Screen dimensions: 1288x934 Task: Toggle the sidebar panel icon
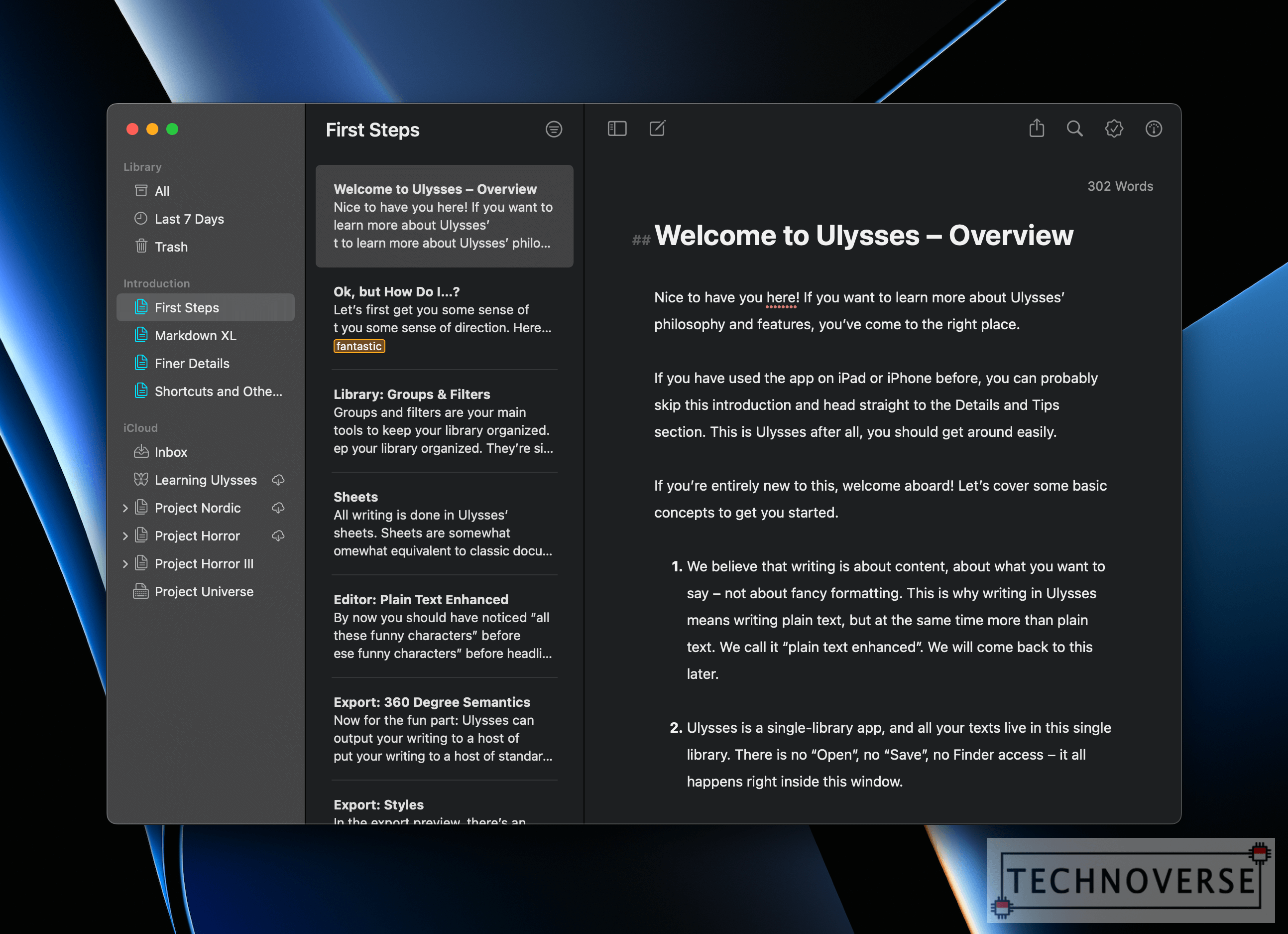point(617,128)
